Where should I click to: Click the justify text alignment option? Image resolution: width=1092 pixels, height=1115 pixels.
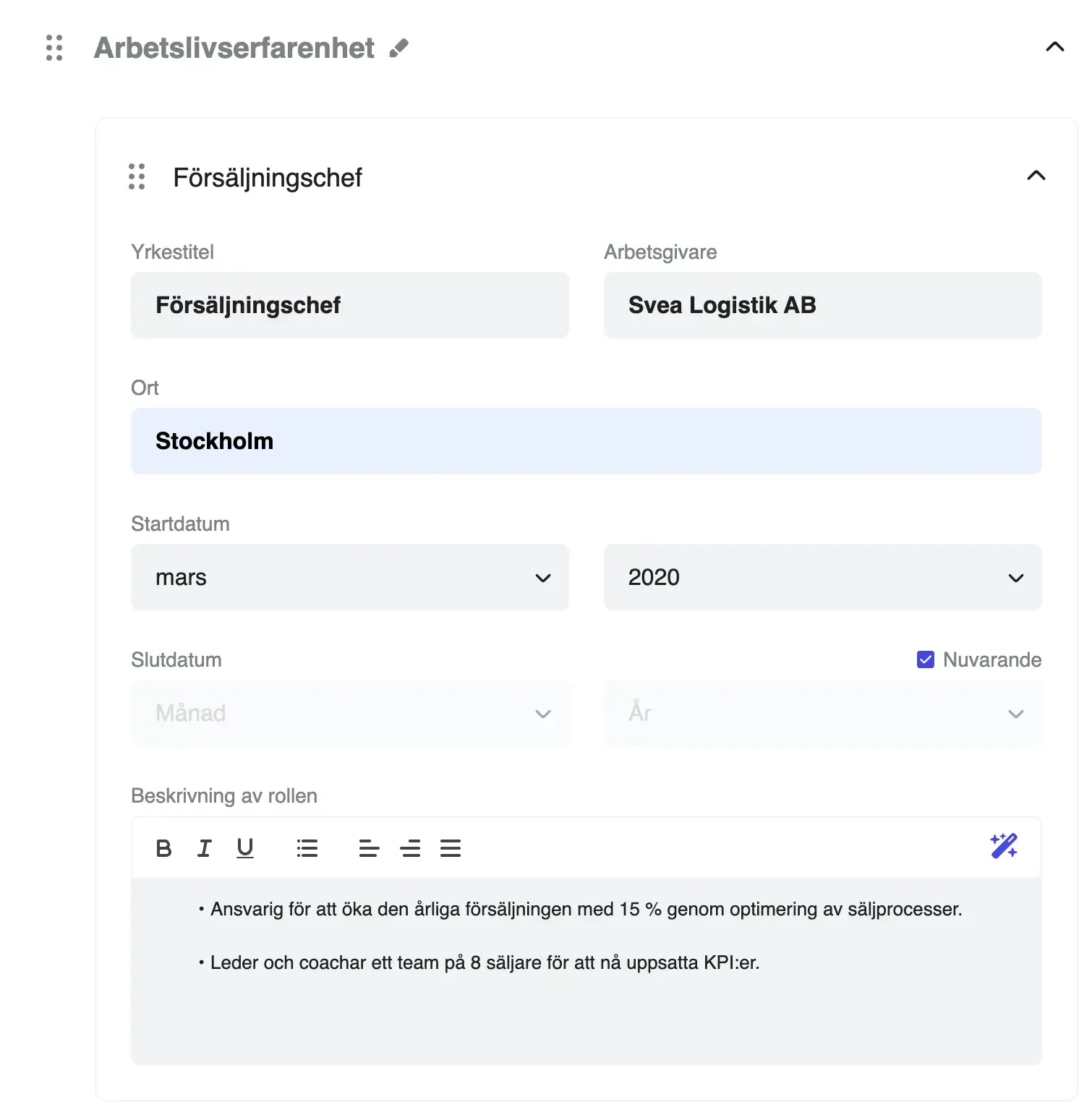[451, 847]
